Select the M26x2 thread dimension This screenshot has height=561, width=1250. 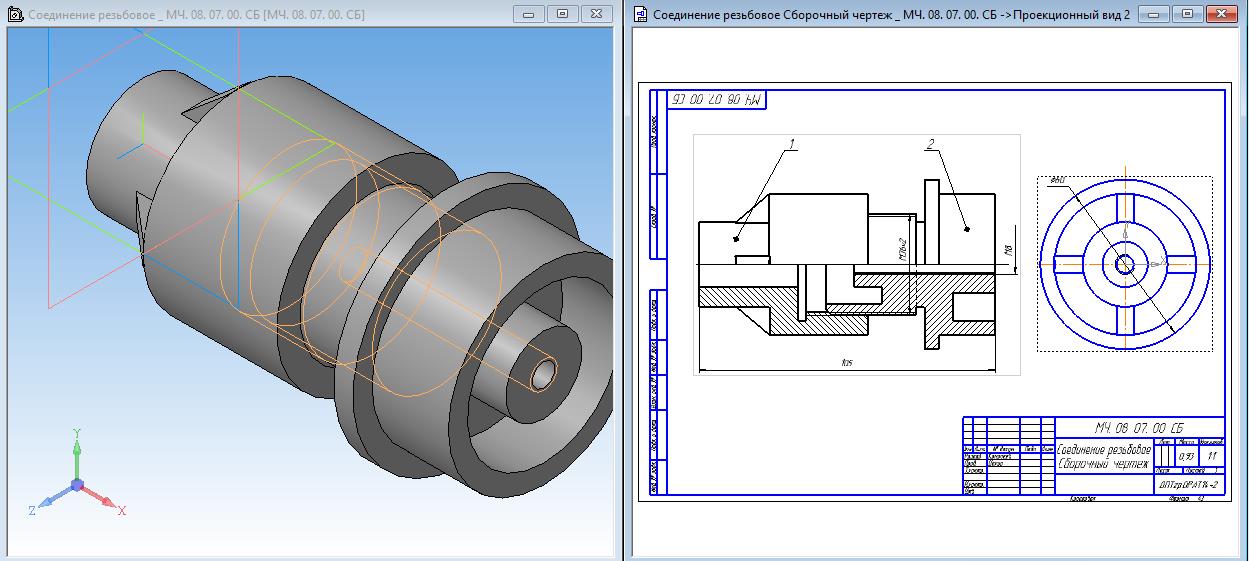click(x=901, y=248)
